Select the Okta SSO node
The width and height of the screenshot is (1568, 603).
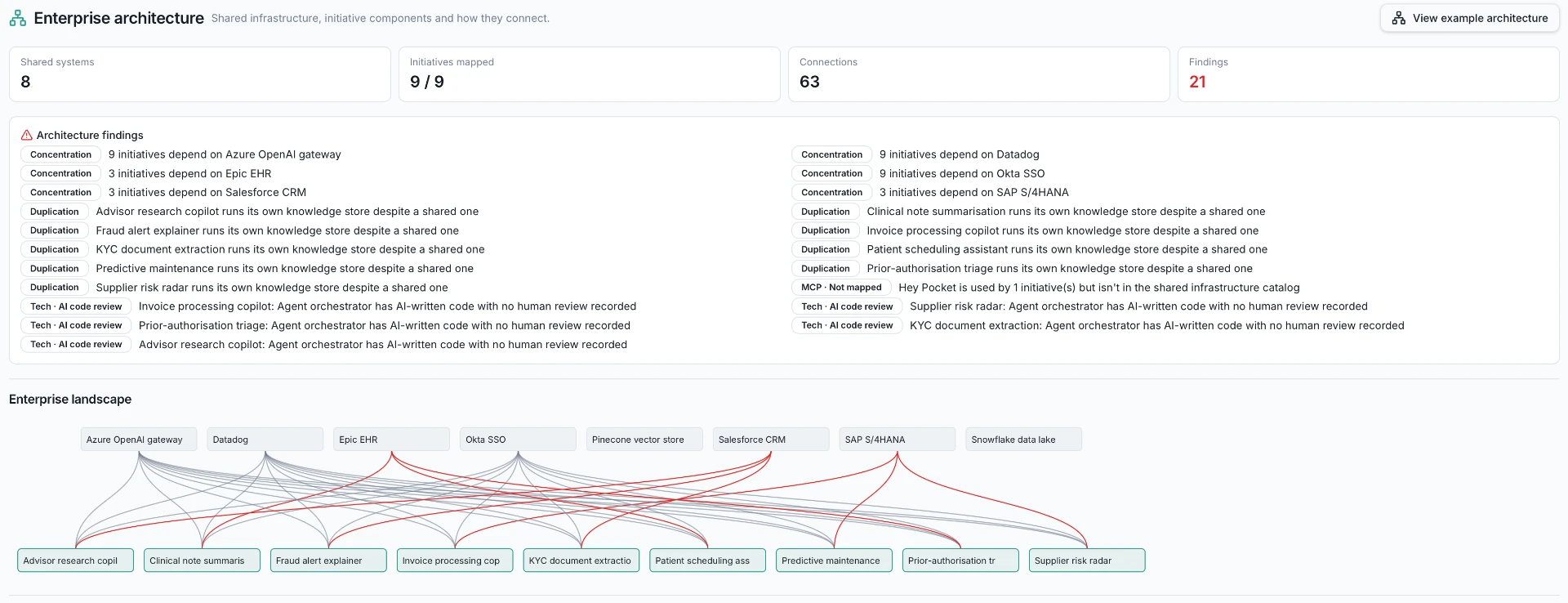pos(518,440)
